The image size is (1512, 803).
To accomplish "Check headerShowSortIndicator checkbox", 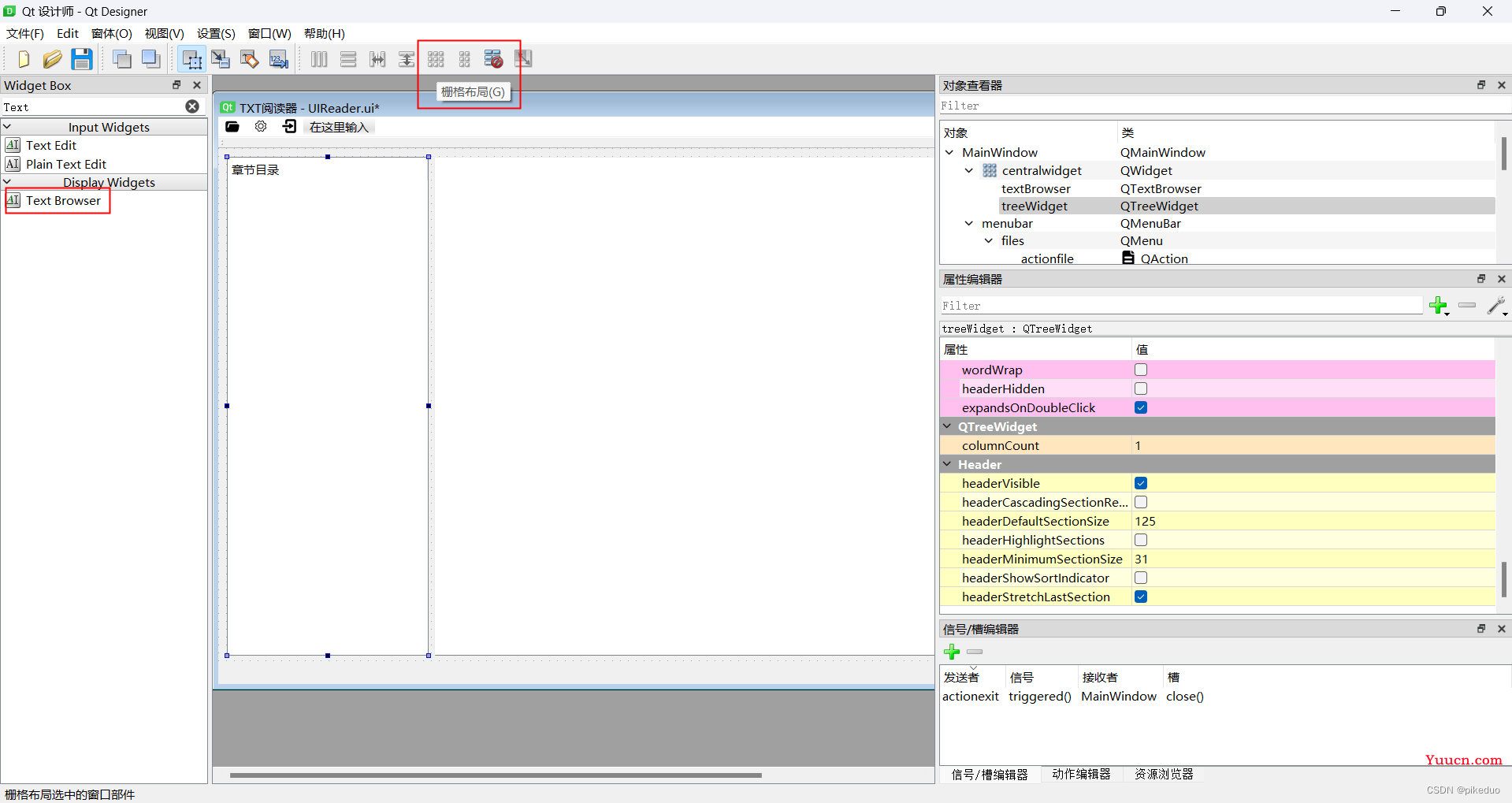I will 1141,578.
